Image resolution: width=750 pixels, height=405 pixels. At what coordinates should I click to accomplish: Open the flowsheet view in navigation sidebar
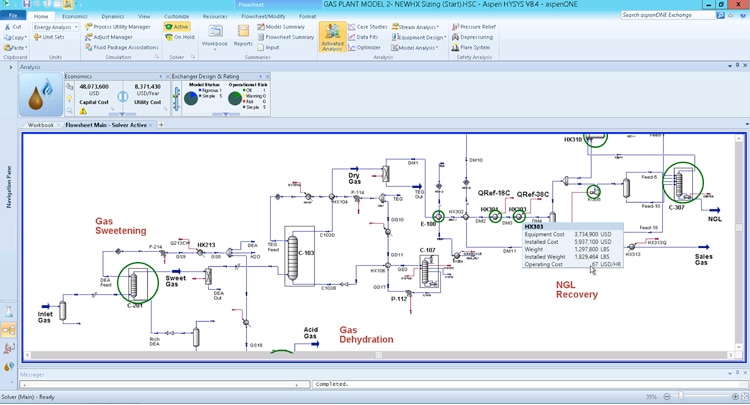pyautogui.click(x=9, y=330)
